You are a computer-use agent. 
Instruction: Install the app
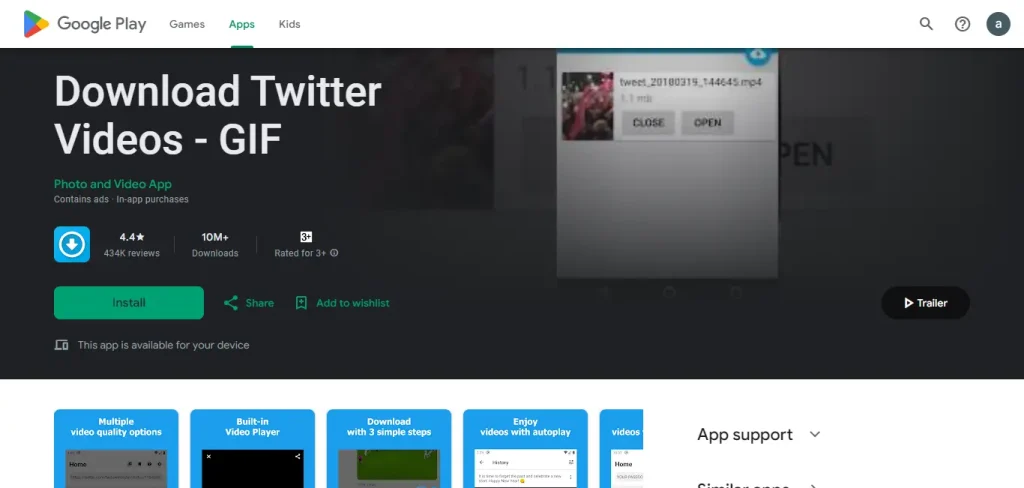[x=129, y=302]
